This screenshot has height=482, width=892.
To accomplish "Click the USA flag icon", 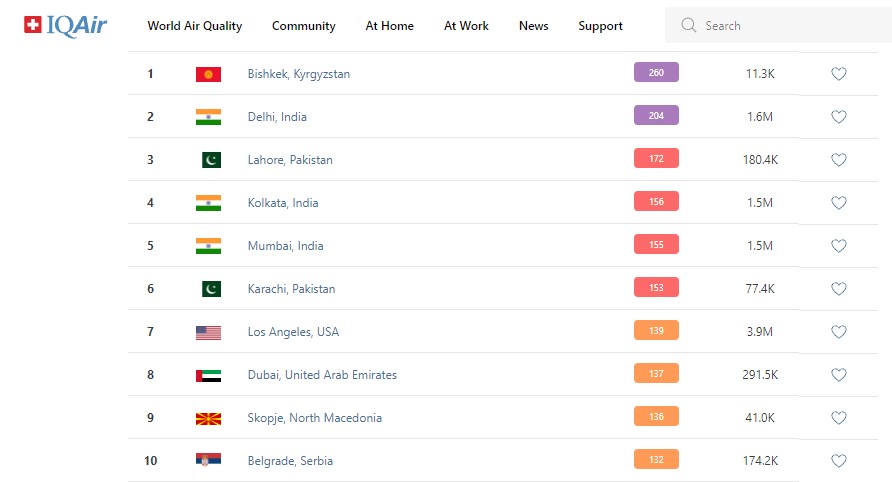I will 208,332.
